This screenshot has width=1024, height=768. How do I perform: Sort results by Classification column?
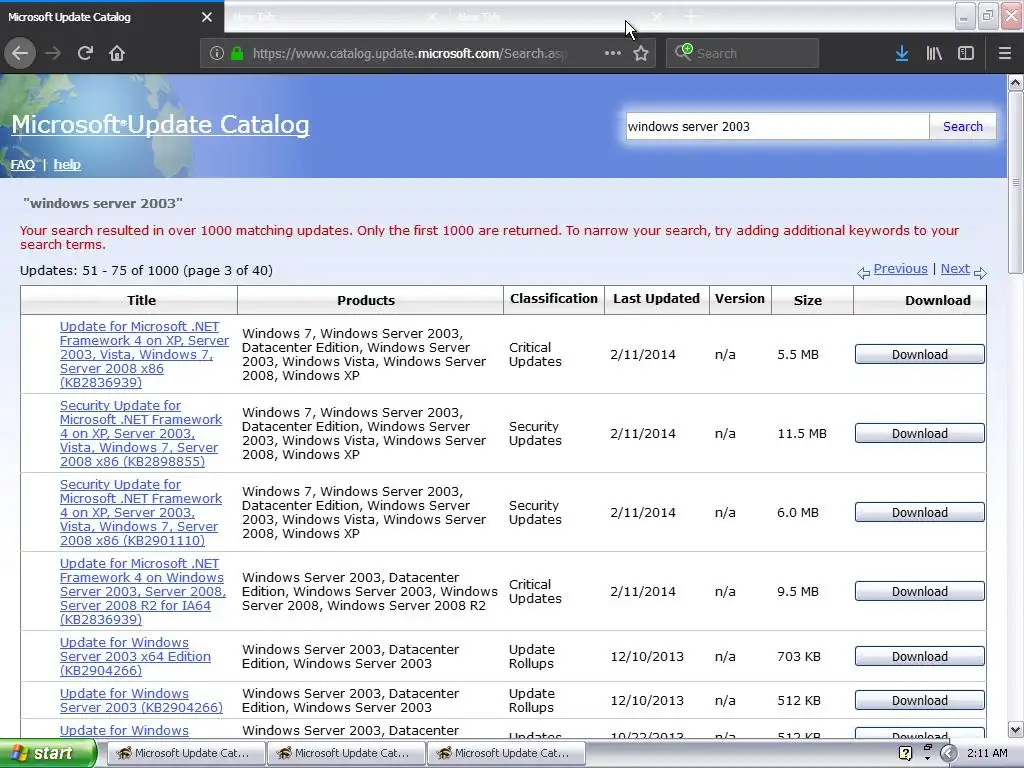pyautogui.click(x=554, y=298)
